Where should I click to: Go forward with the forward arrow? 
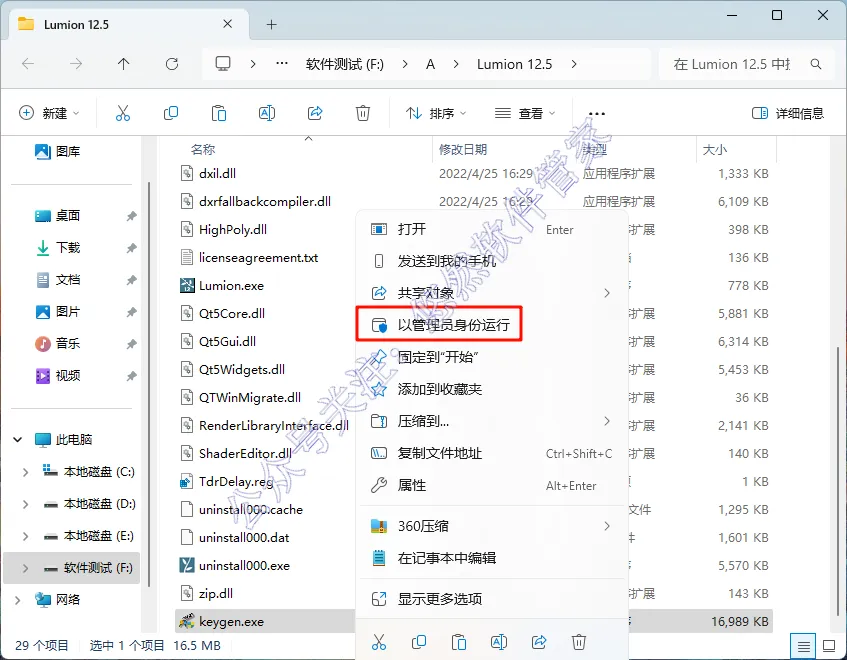(x=76, y=64)
